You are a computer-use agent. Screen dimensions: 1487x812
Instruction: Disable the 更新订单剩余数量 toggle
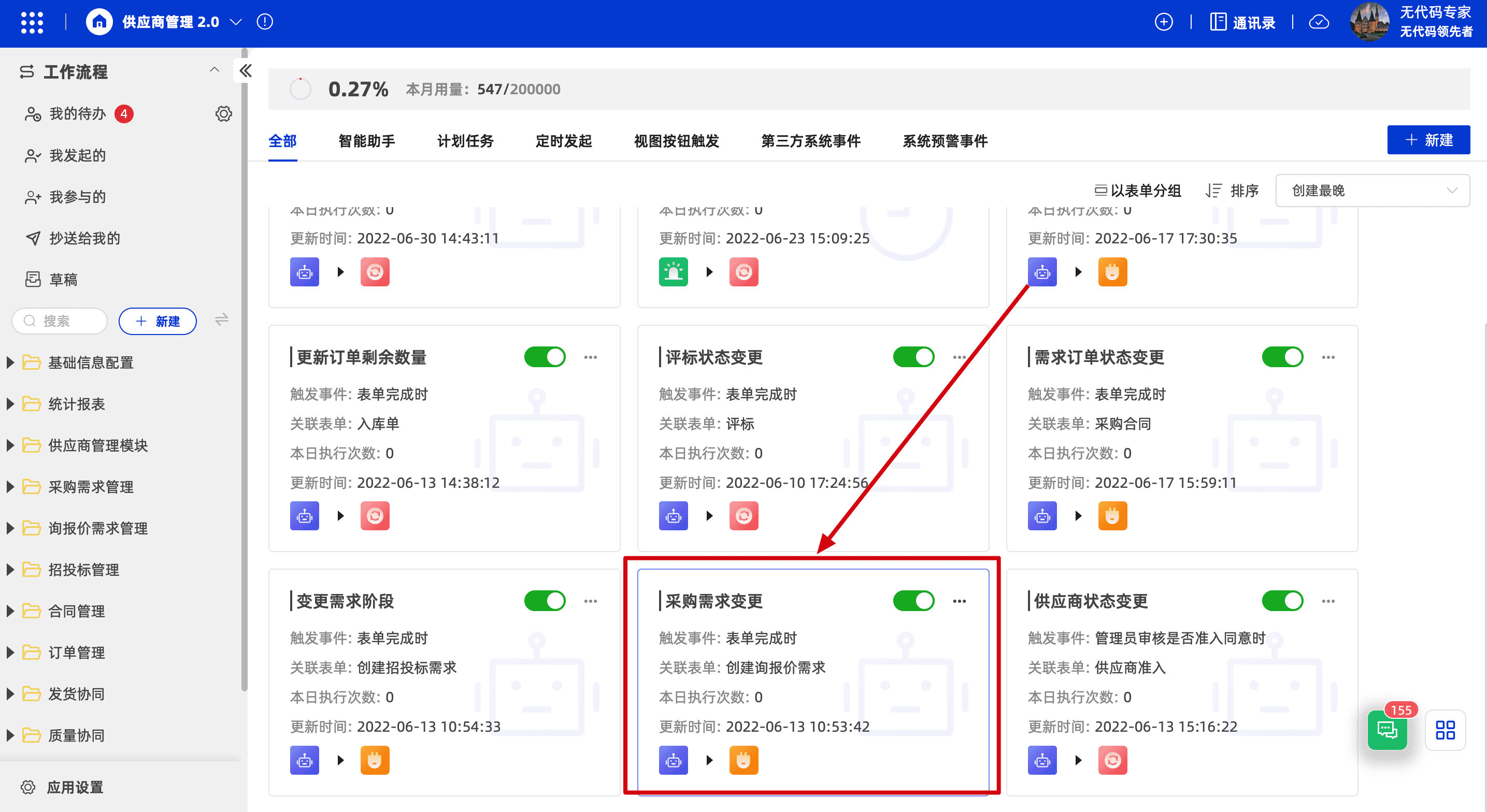pos(545,357)
